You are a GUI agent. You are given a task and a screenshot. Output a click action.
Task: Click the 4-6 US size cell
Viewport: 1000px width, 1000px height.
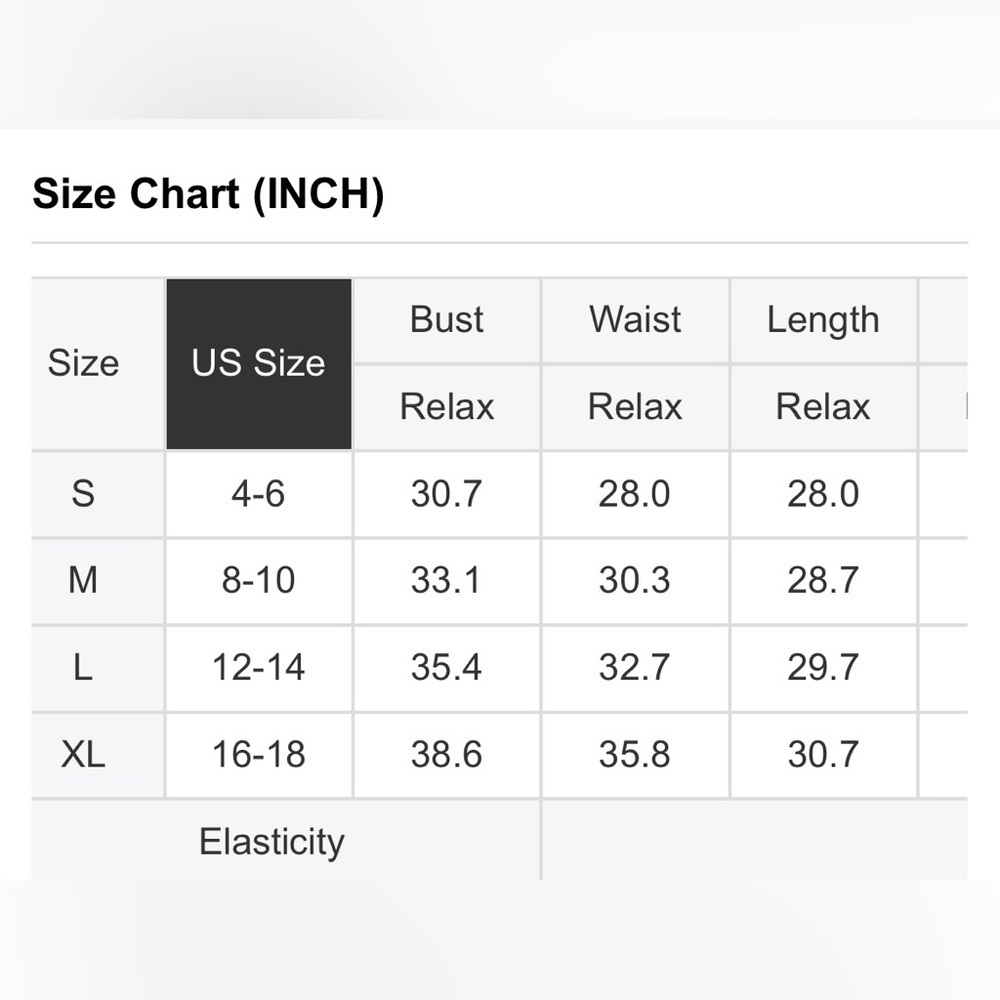coord(259,494)
